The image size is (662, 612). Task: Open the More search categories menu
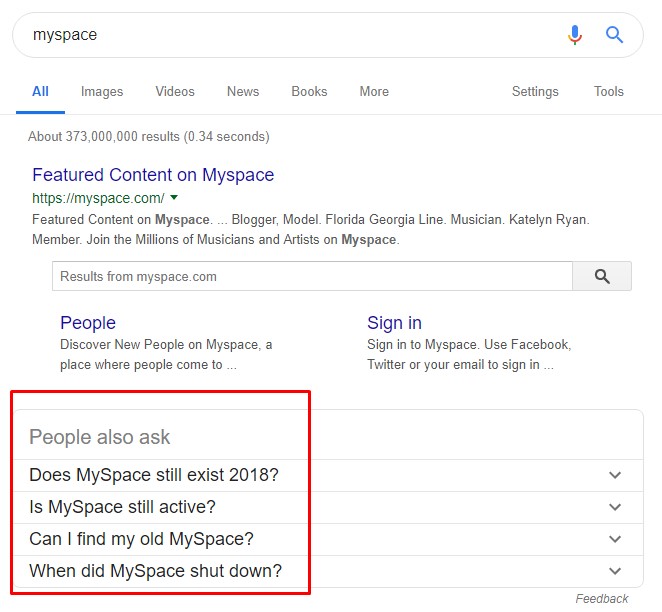pos(374,91)
